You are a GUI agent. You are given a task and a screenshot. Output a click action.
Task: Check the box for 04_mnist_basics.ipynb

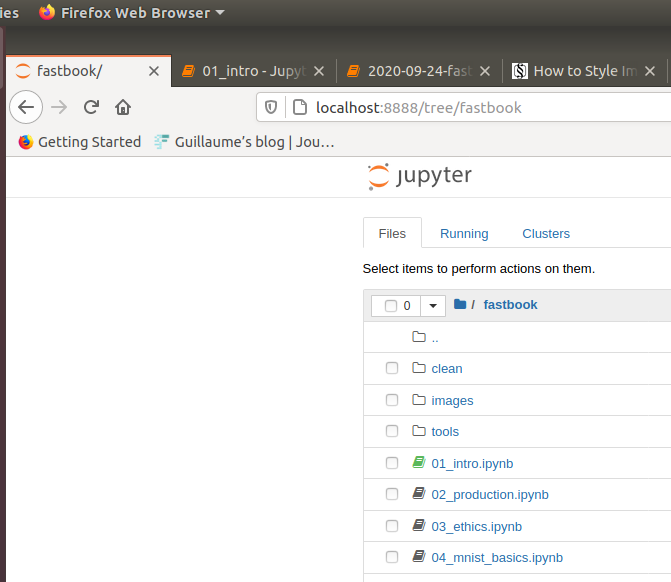coord(392,557)
